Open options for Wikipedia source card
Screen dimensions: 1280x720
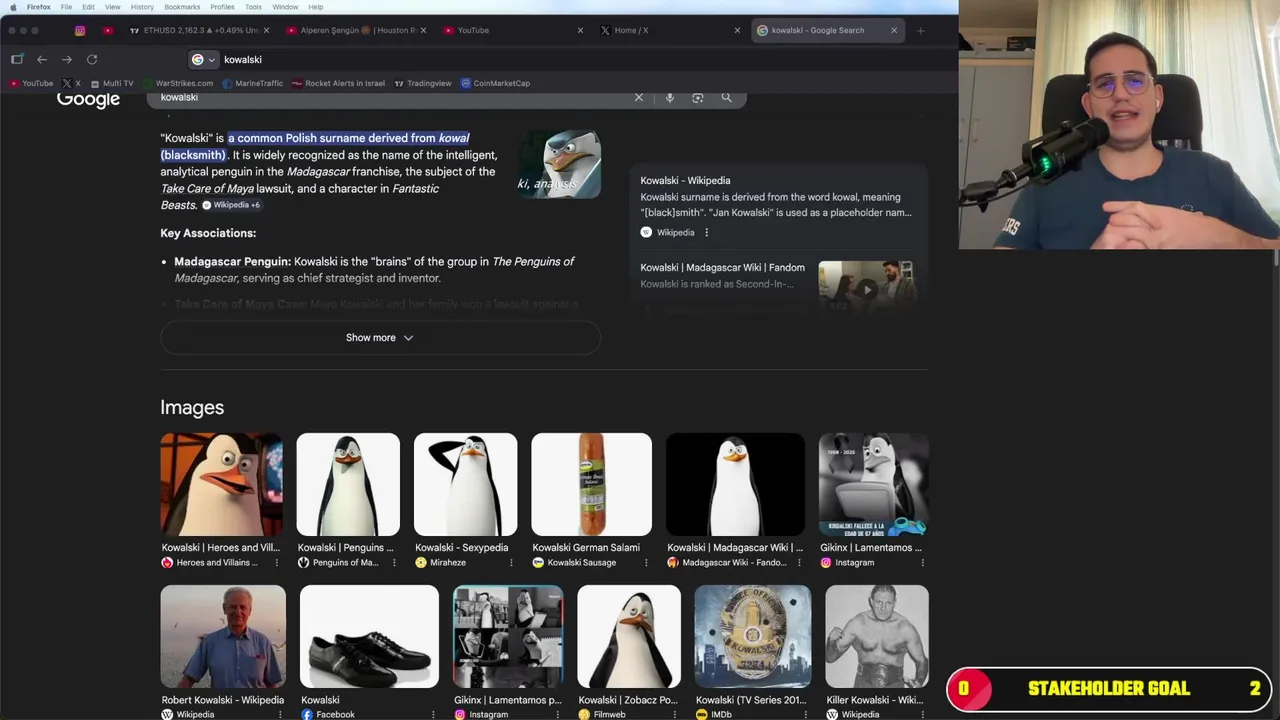[706, 232]
